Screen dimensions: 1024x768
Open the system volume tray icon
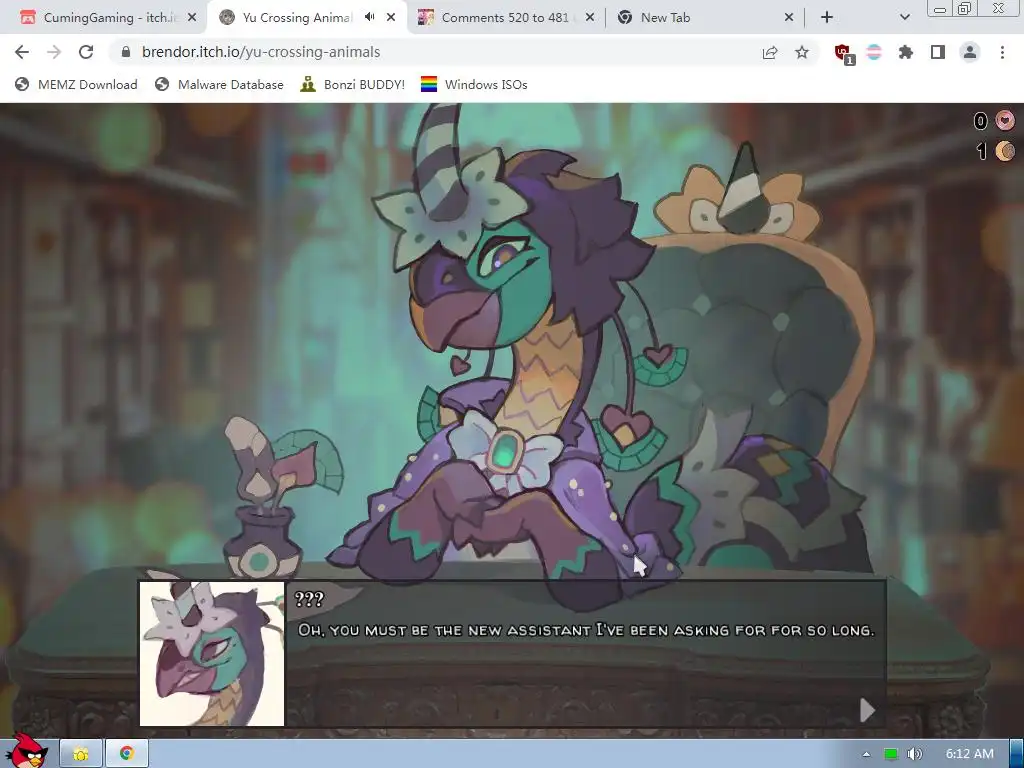point(915,754)
